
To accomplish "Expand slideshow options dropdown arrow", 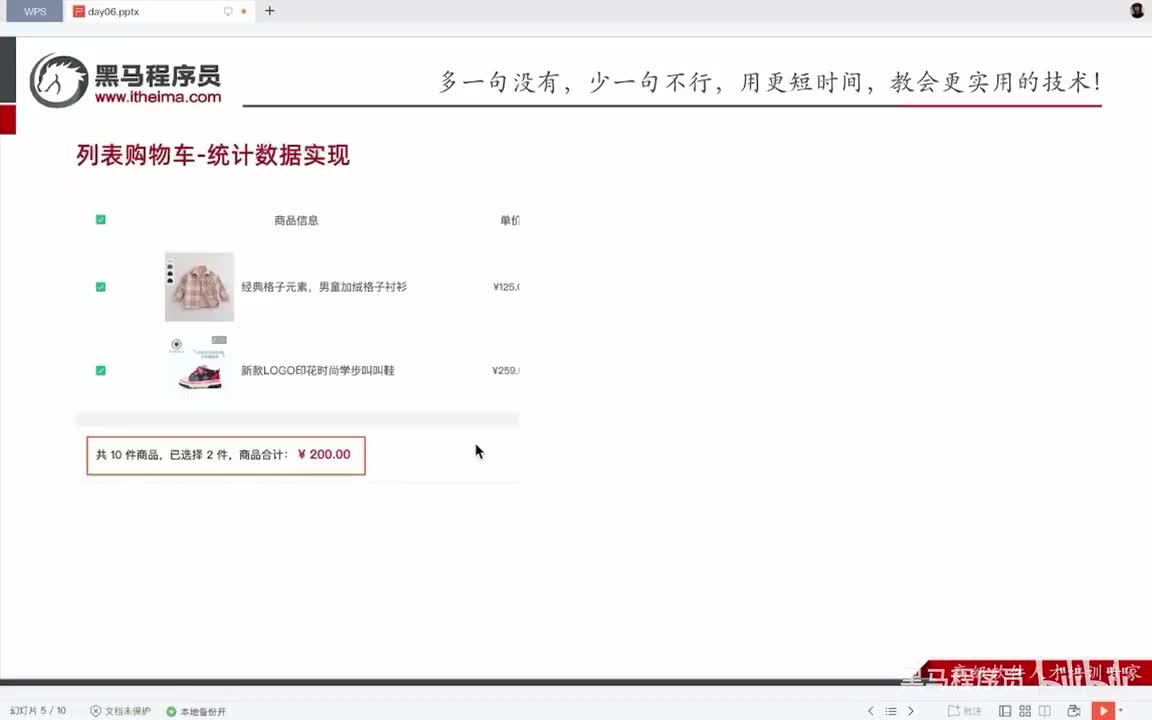I will 1121,710.
